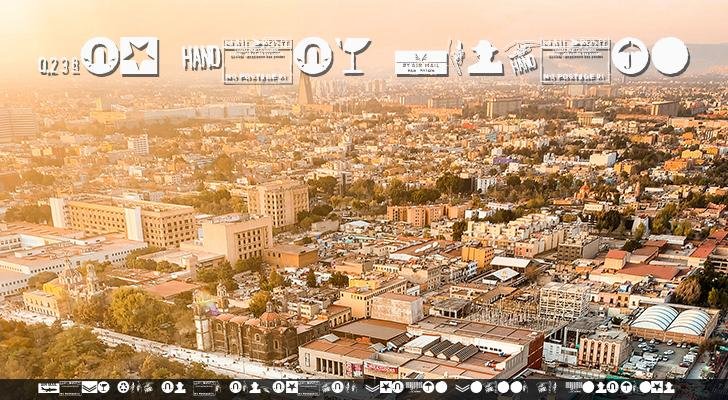
Task: Select the fragile wine glass symbol
Action: point(353,56)
